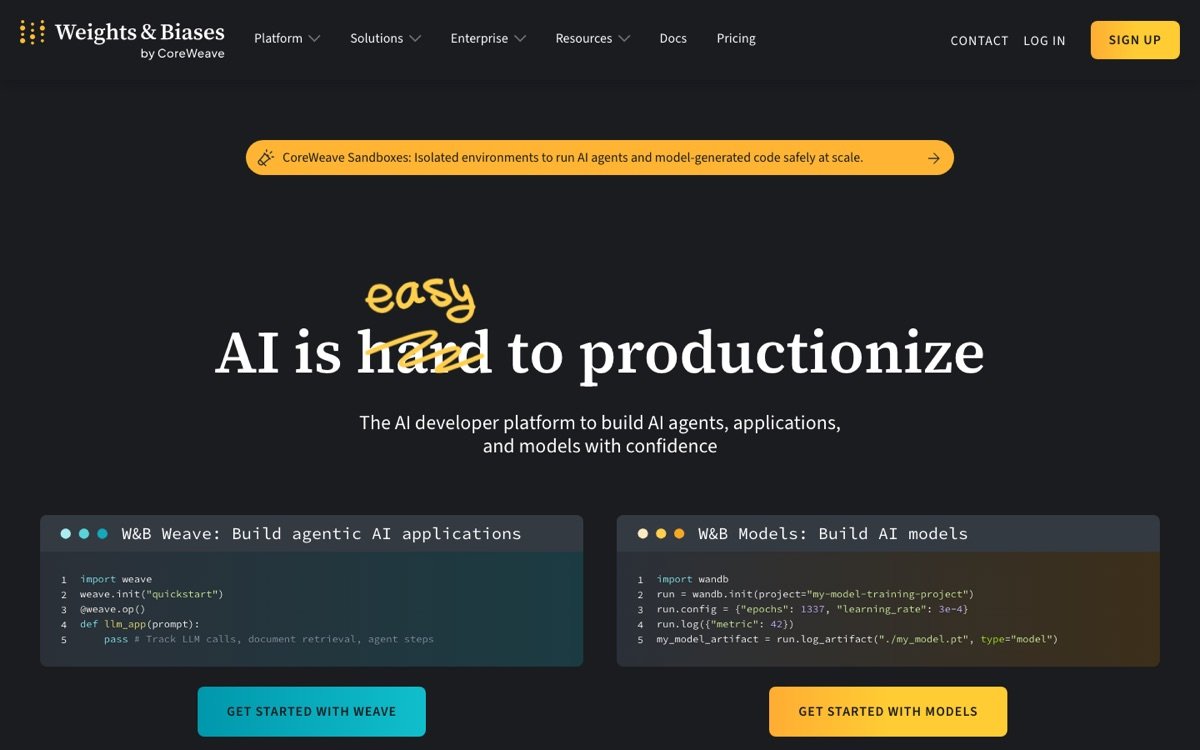
Task: Click 'weave.init("quickstart")' code line
Action: click(x=152, y=594)
